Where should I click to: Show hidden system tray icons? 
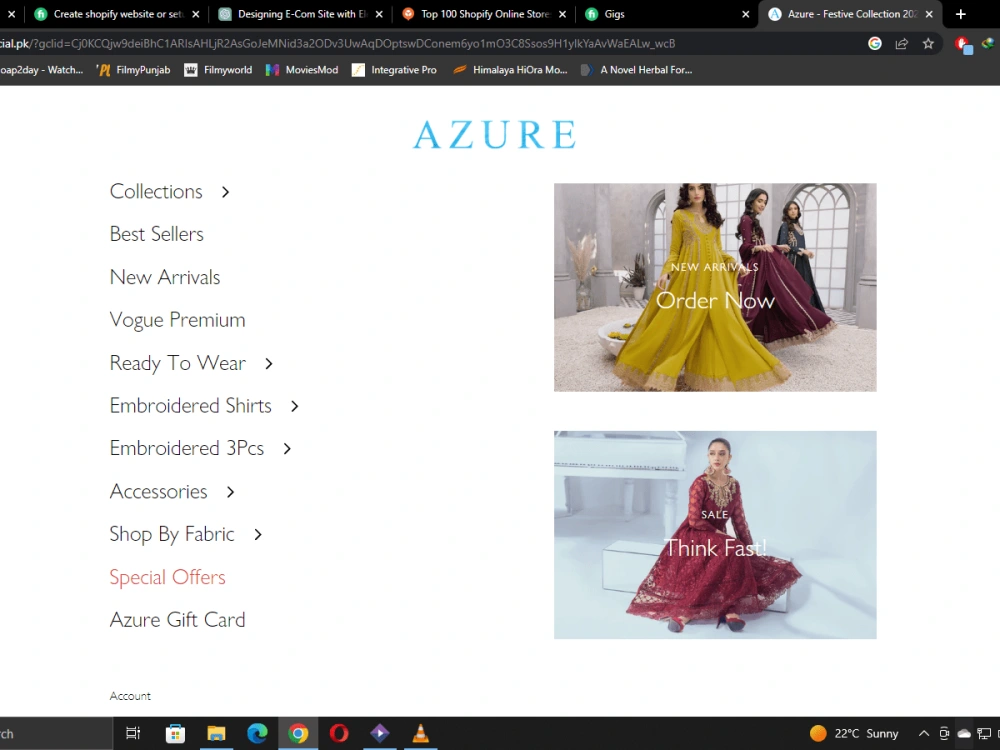coord(923,733)
